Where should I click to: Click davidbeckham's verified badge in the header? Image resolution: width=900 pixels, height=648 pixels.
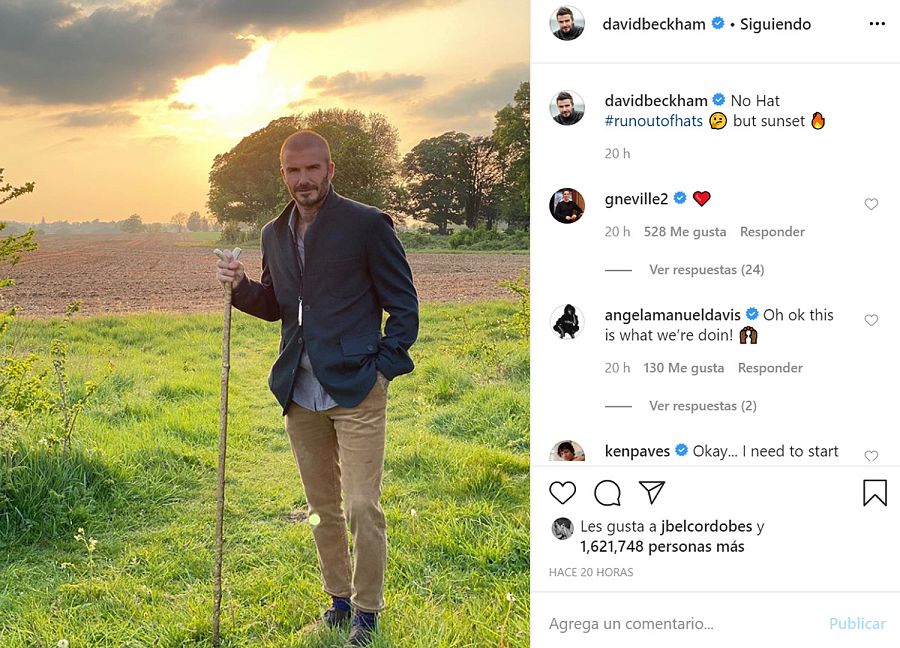[717, 22]
